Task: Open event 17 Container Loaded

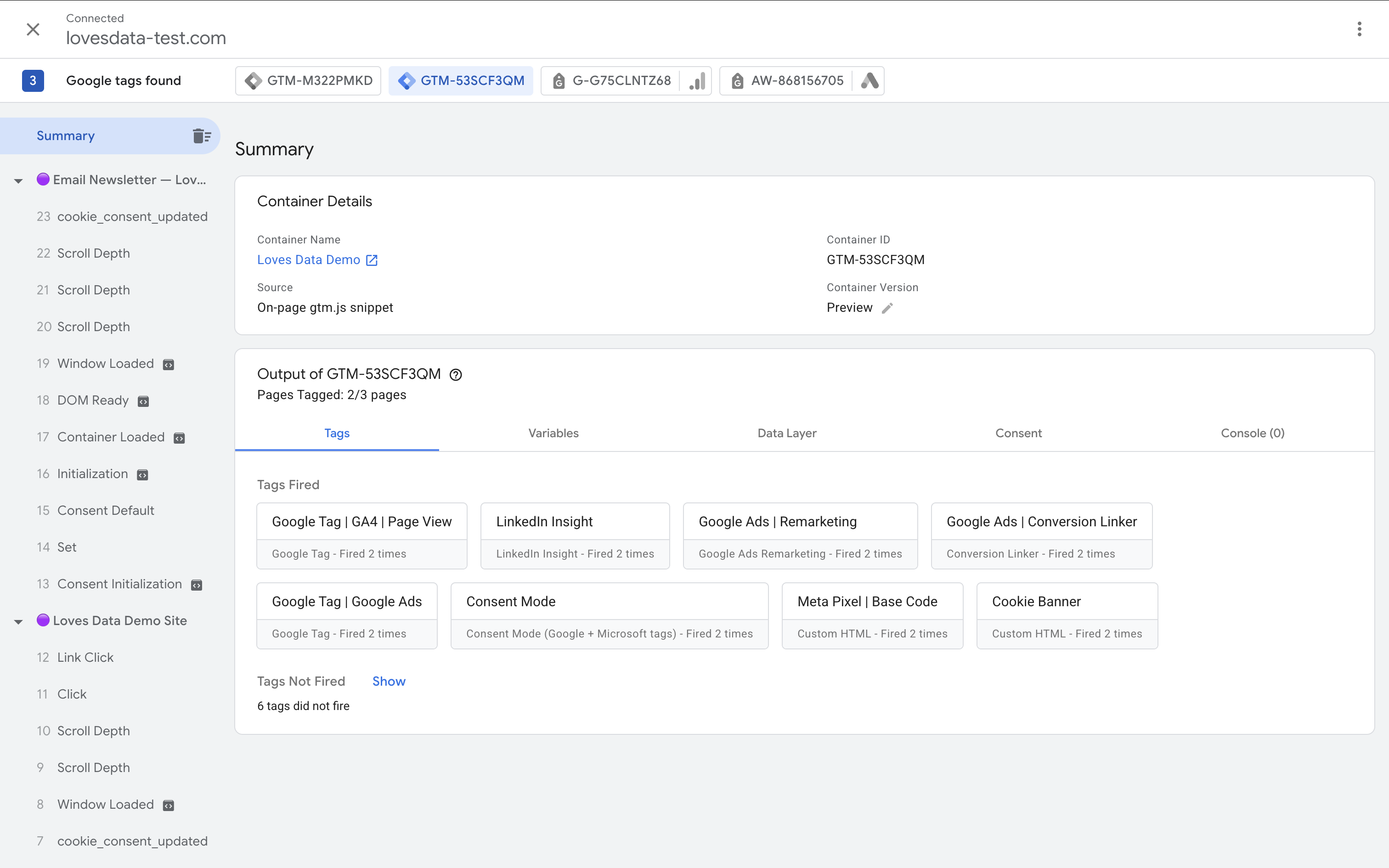Action: tap(101, 437)
